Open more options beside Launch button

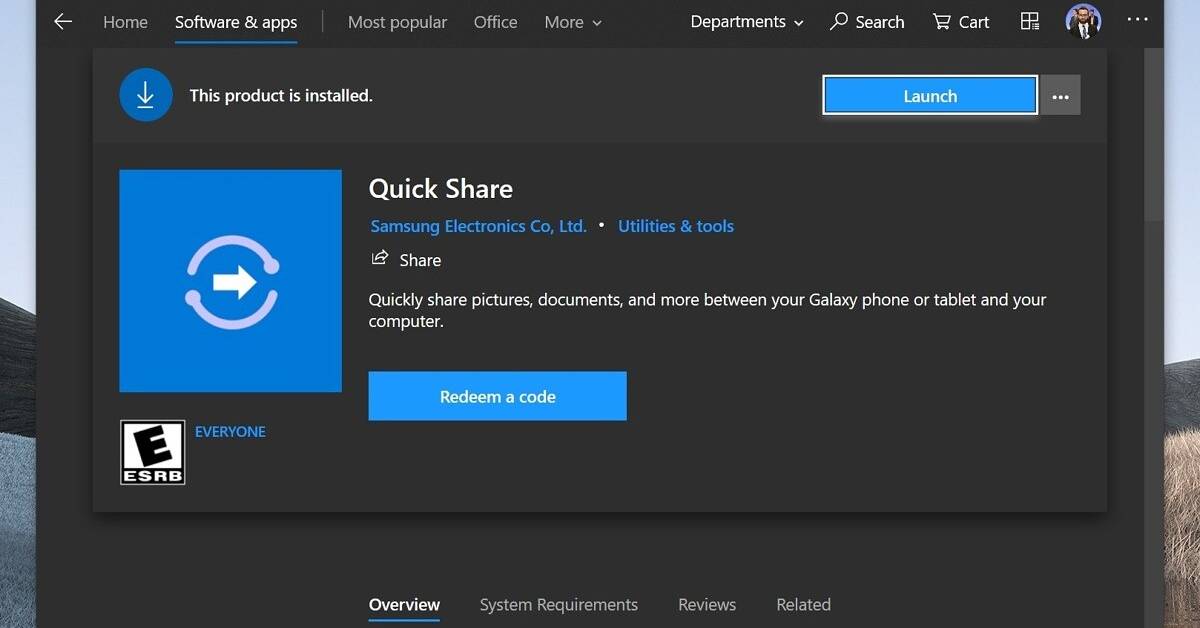1060,96
